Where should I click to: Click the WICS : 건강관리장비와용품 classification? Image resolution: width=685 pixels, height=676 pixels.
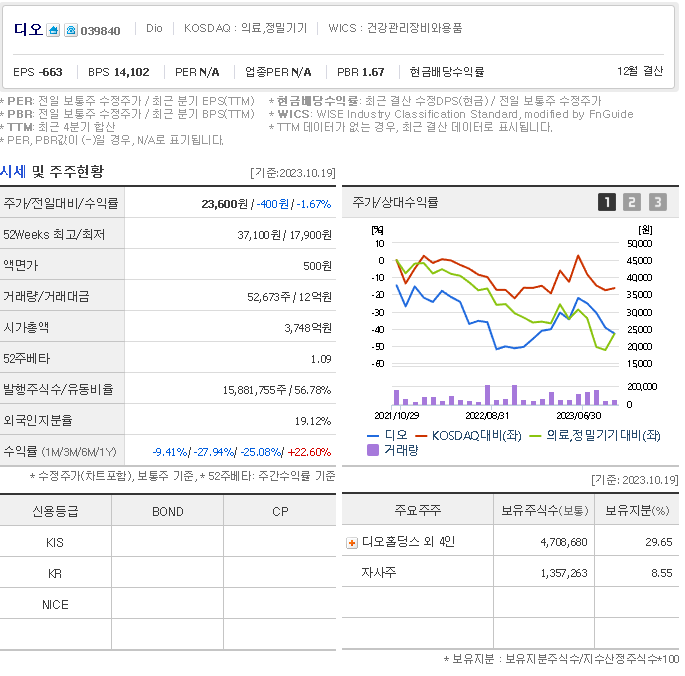pos(395,28)
